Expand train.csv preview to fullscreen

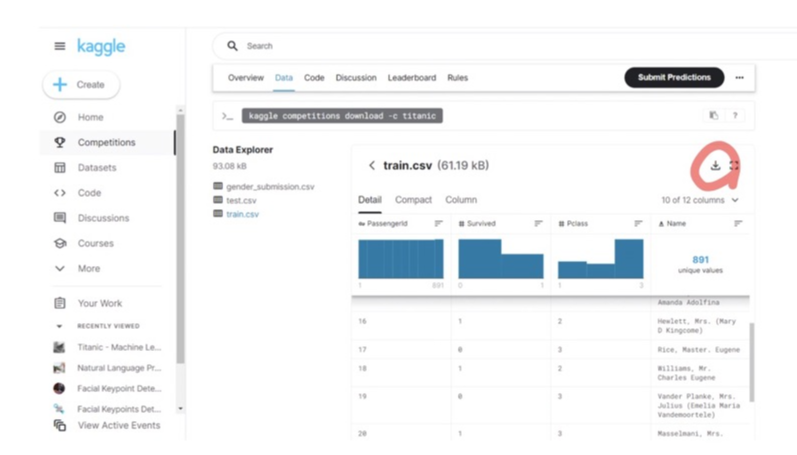pos(734,165)
